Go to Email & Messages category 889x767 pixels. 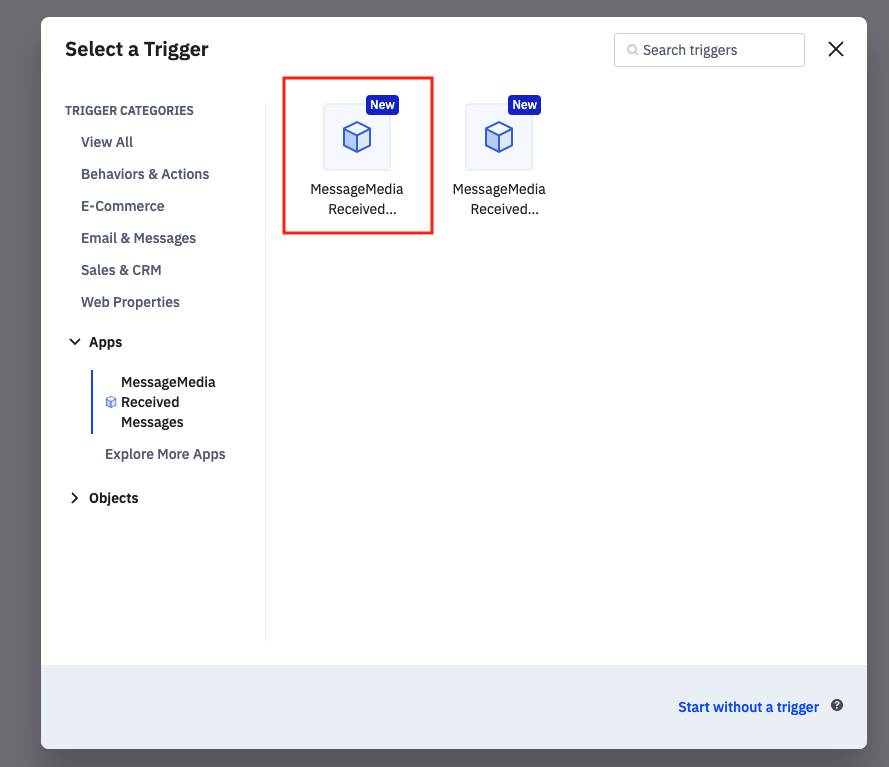138,238
